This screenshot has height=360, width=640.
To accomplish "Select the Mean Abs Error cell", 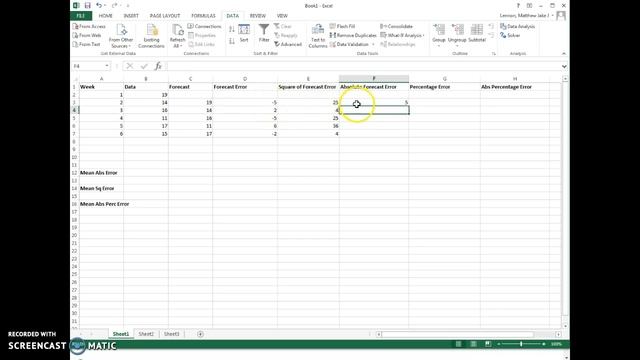I will (x=101, y=173).
